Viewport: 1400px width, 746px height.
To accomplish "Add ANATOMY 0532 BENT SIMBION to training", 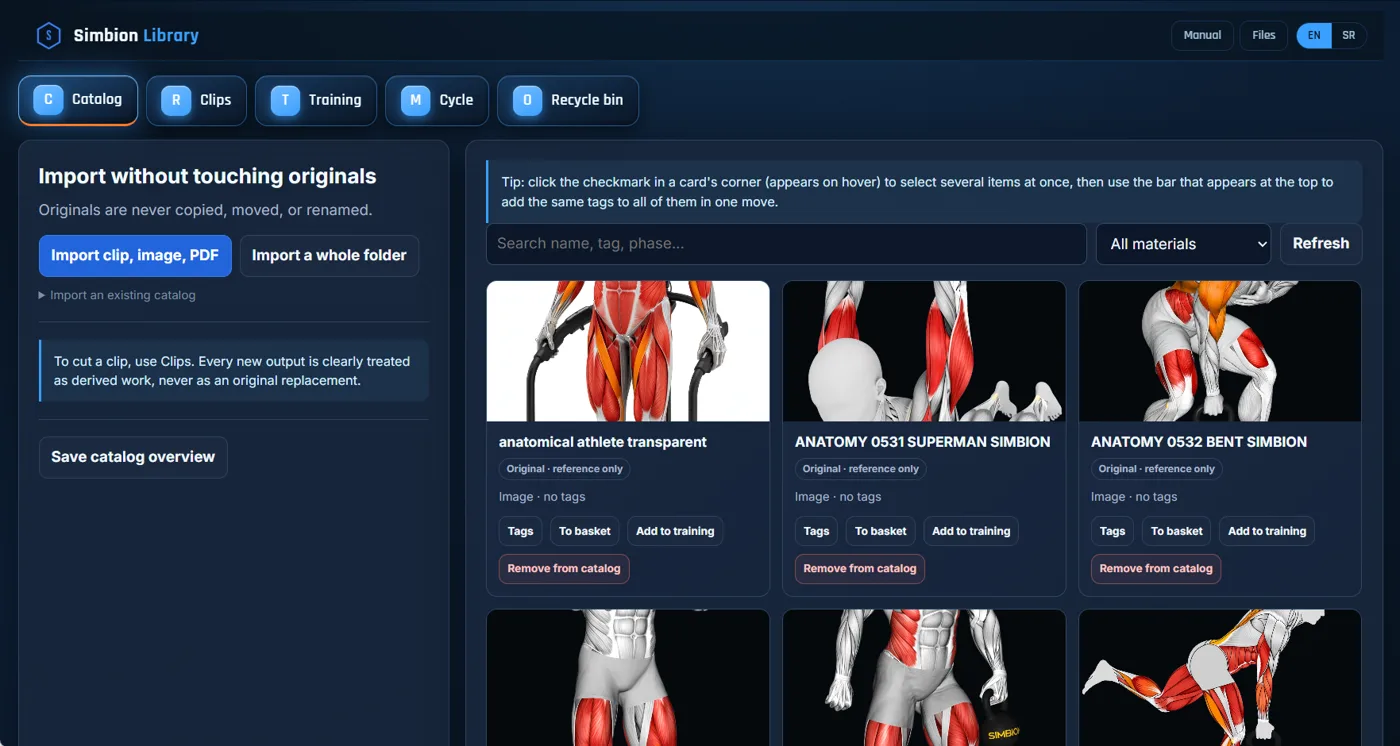I will [1267, 531].
